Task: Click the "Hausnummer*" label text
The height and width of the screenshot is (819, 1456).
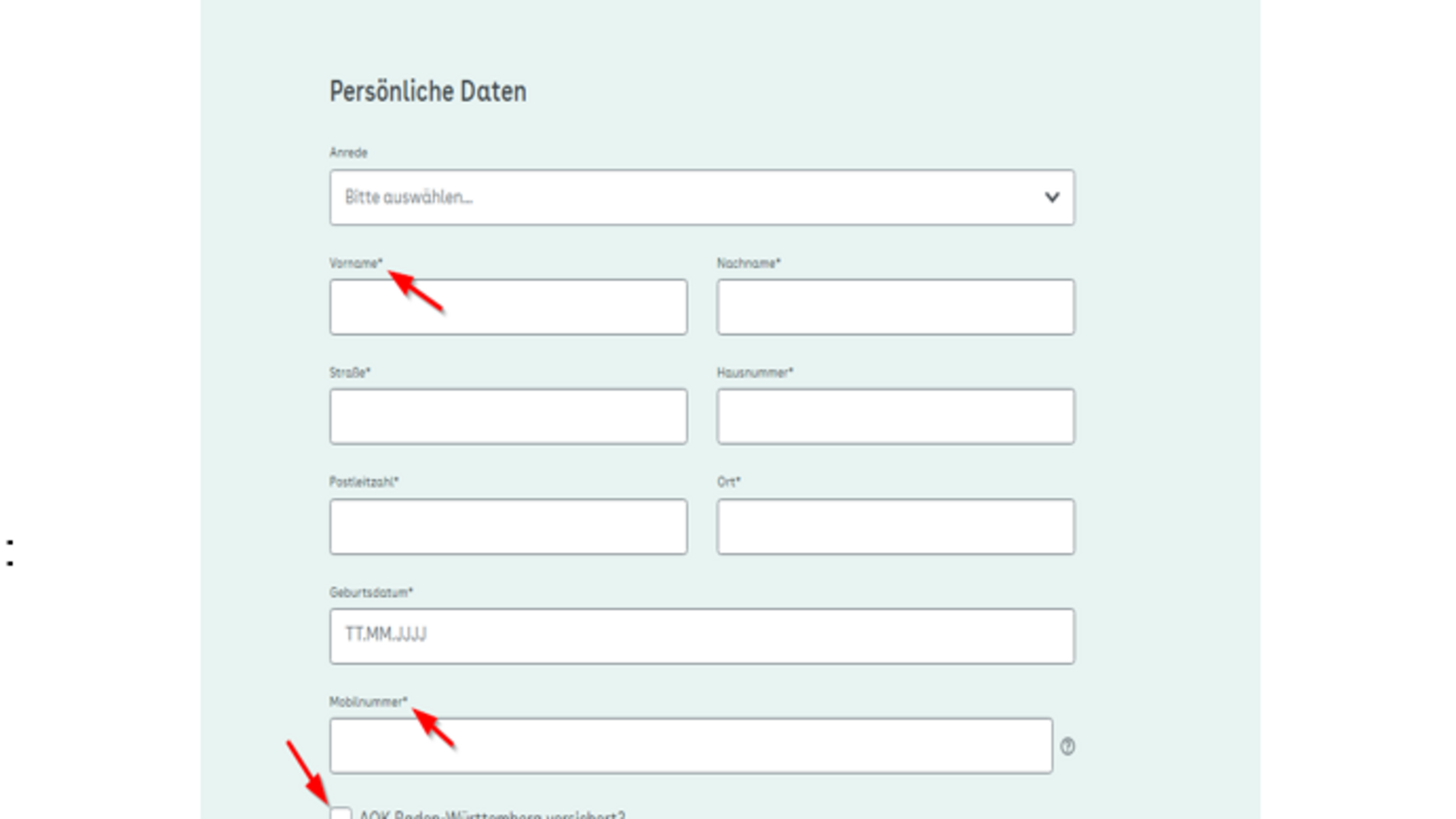Action: point(754,372)
